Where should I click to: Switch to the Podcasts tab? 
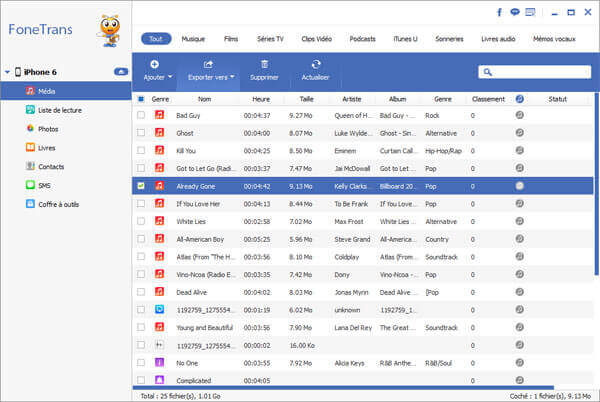click(x=363, y=39)
